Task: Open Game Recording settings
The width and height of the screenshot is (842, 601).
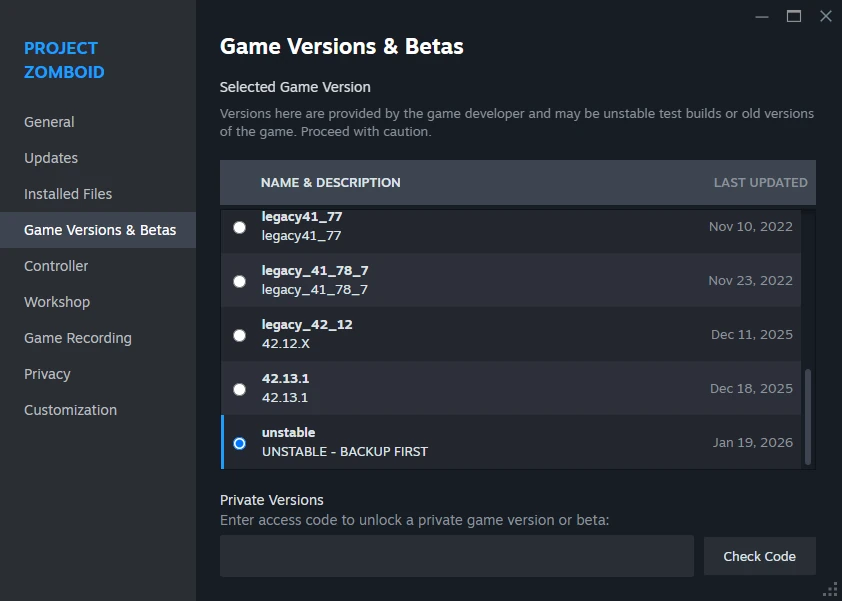Action: (78, 338)
